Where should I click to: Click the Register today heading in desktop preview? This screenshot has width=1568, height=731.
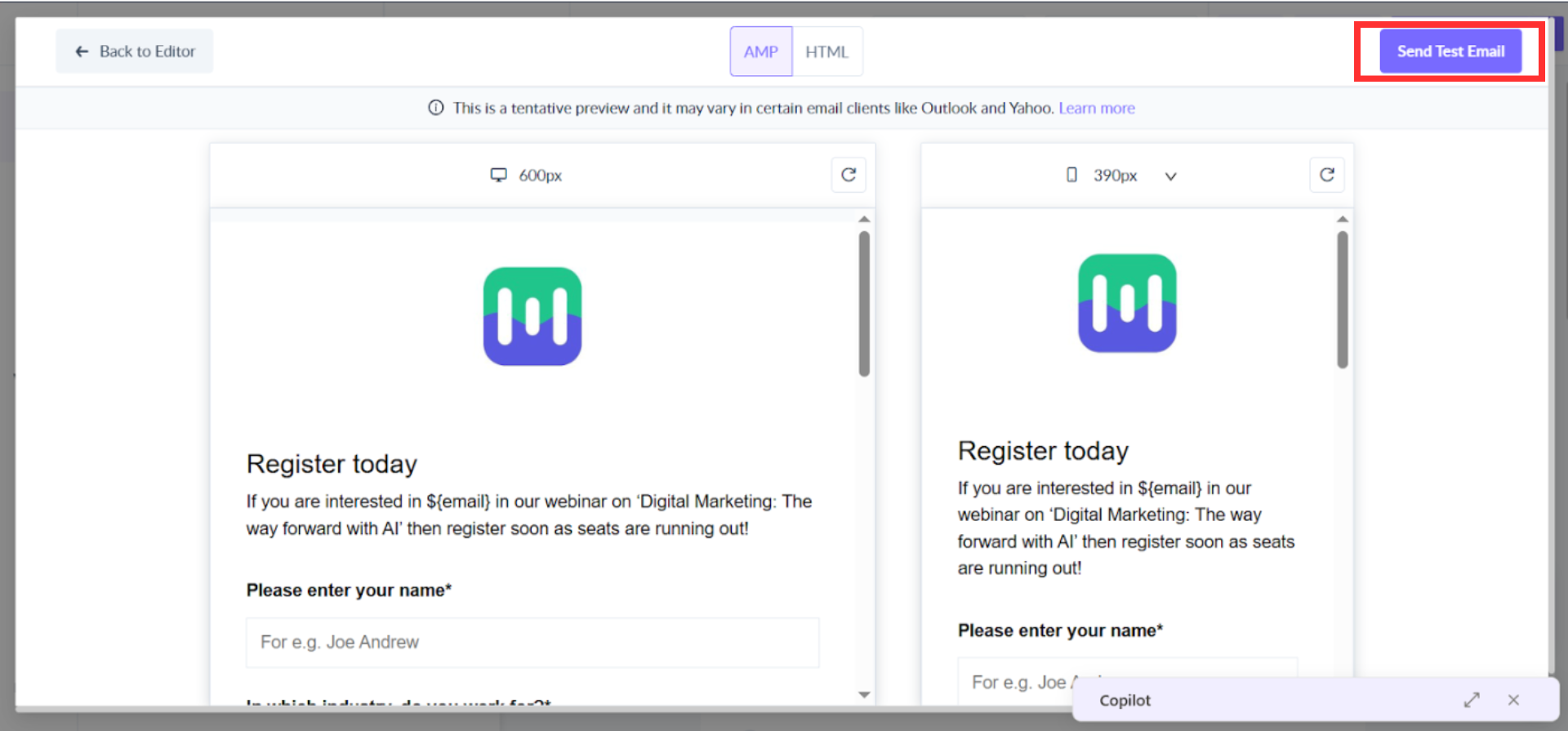coord(332,464)
